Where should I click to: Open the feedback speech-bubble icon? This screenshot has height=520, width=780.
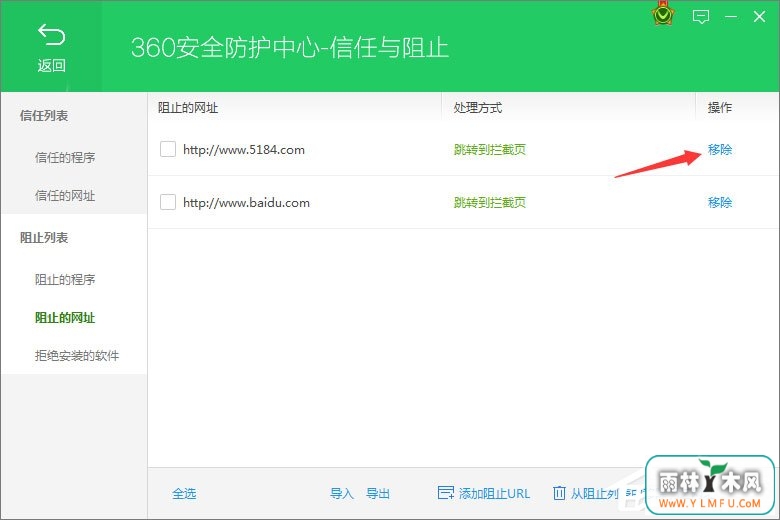(700, 17)
